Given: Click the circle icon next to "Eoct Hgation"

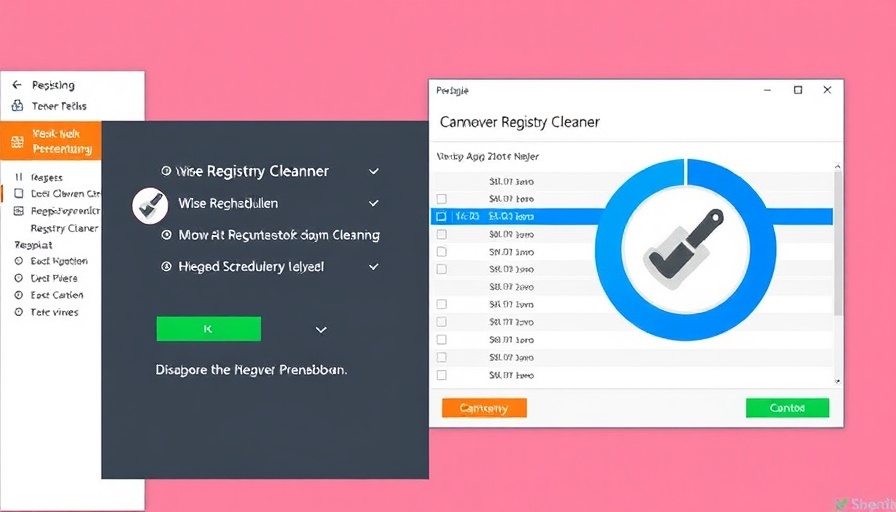Looking at the screenshot, I should pos(18,261).
